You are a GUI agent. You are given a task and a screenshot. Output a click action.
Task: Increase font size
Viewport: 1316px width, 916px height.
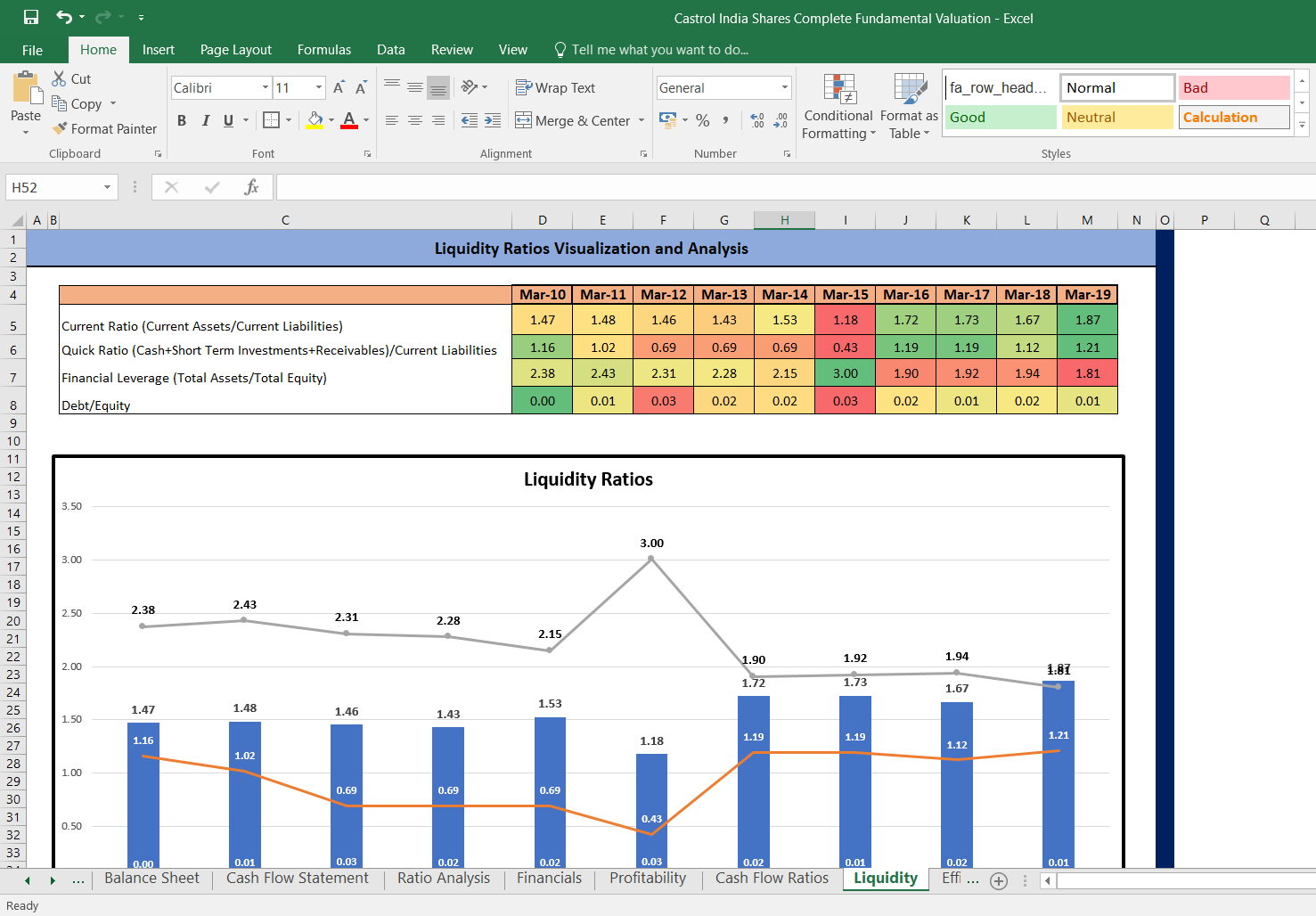(339, 87)
